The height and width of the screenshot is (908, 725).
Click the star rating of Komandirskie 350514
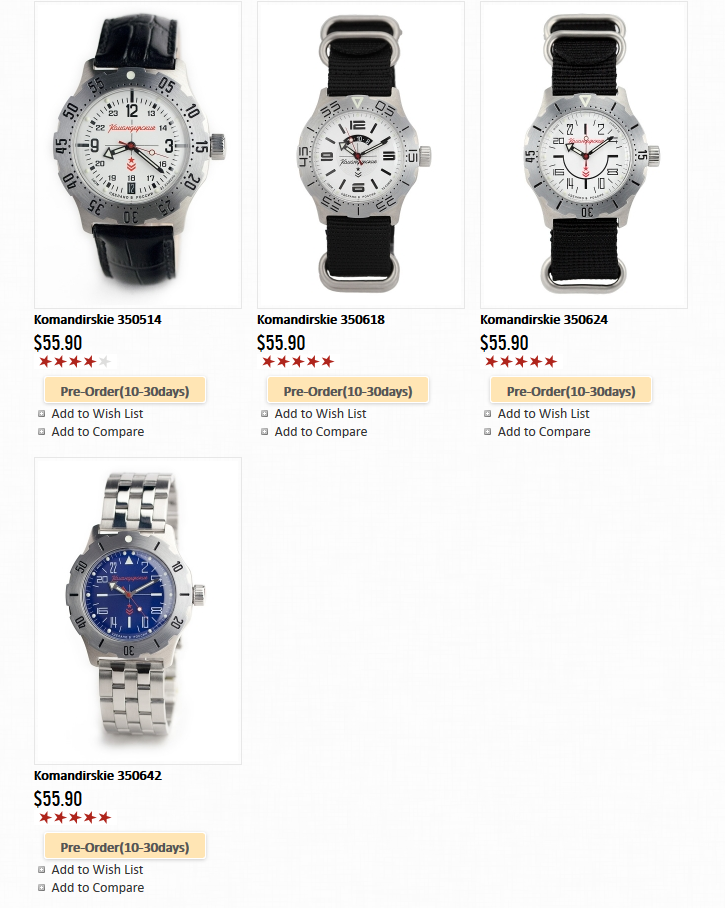75,362
